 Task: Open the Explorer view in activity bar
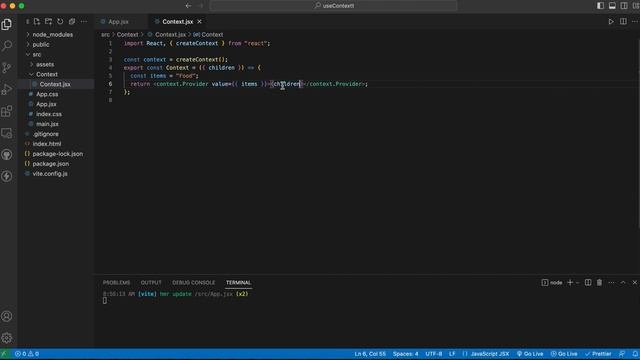[x=7, y=24]
